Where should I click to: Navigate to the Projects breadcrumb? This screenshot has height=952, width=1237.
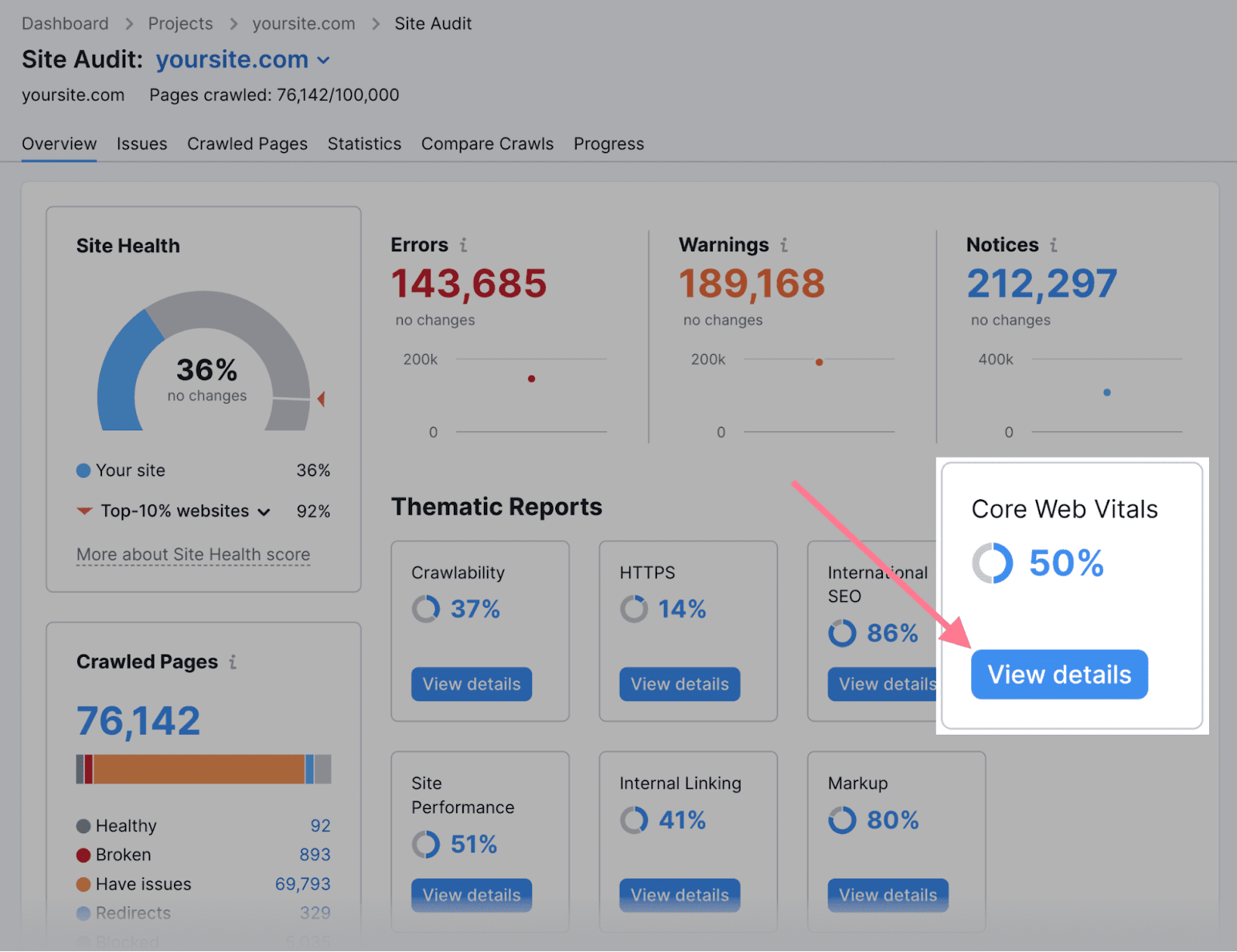pos(180,23)
